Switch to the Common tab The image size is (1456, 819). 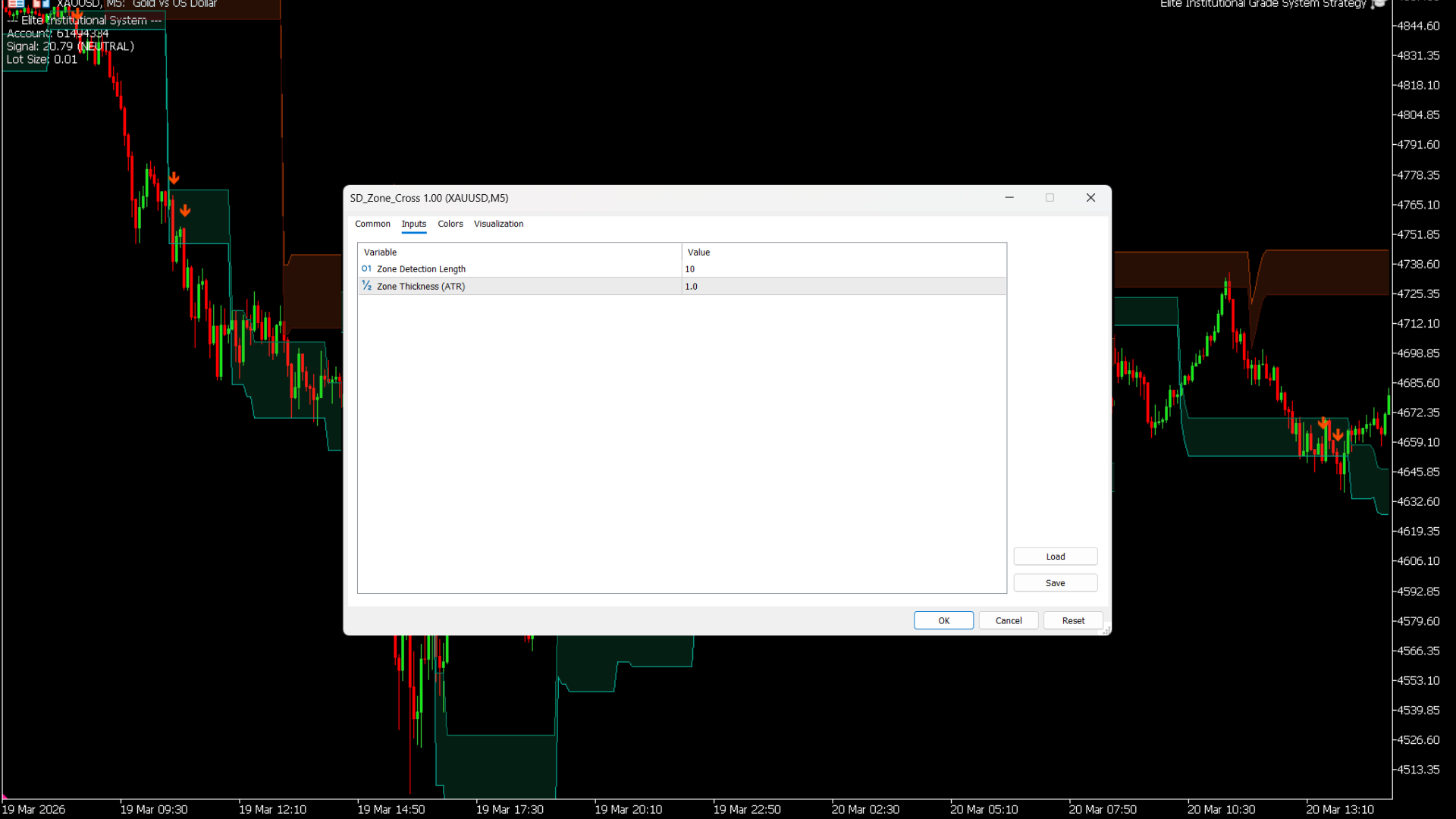[x=372, y=224]
